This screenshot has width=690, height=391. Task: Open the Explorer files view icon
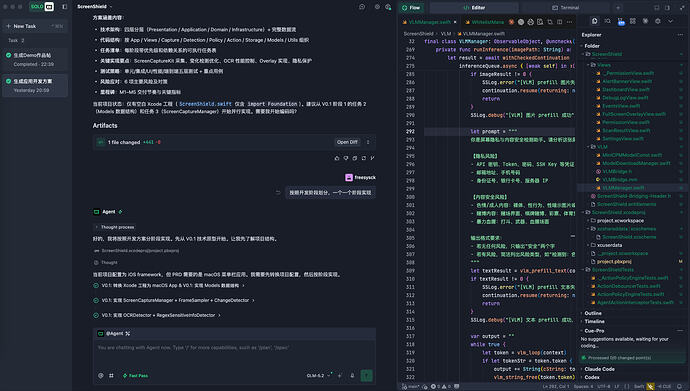595,21
